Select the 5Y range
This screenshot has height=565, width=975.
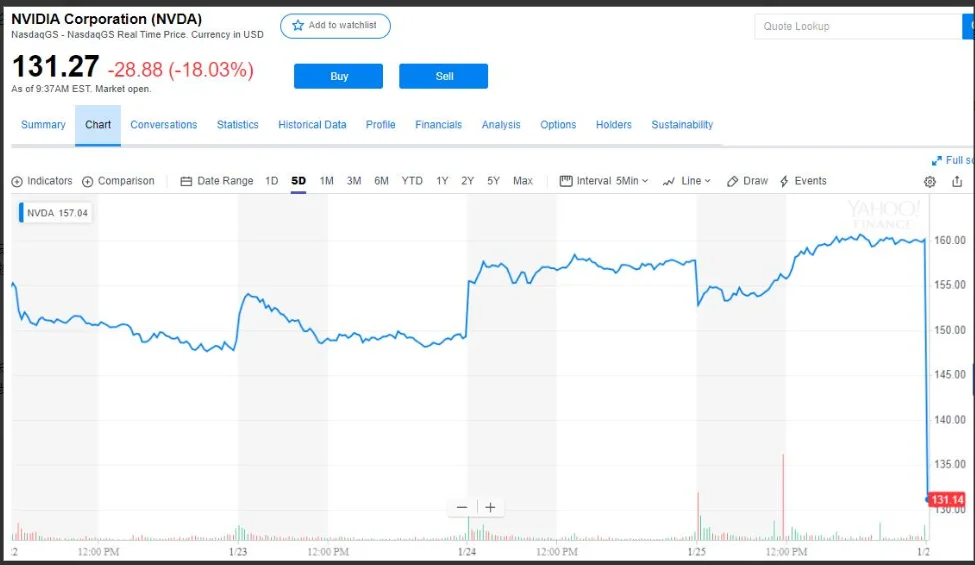coord(494,181)
